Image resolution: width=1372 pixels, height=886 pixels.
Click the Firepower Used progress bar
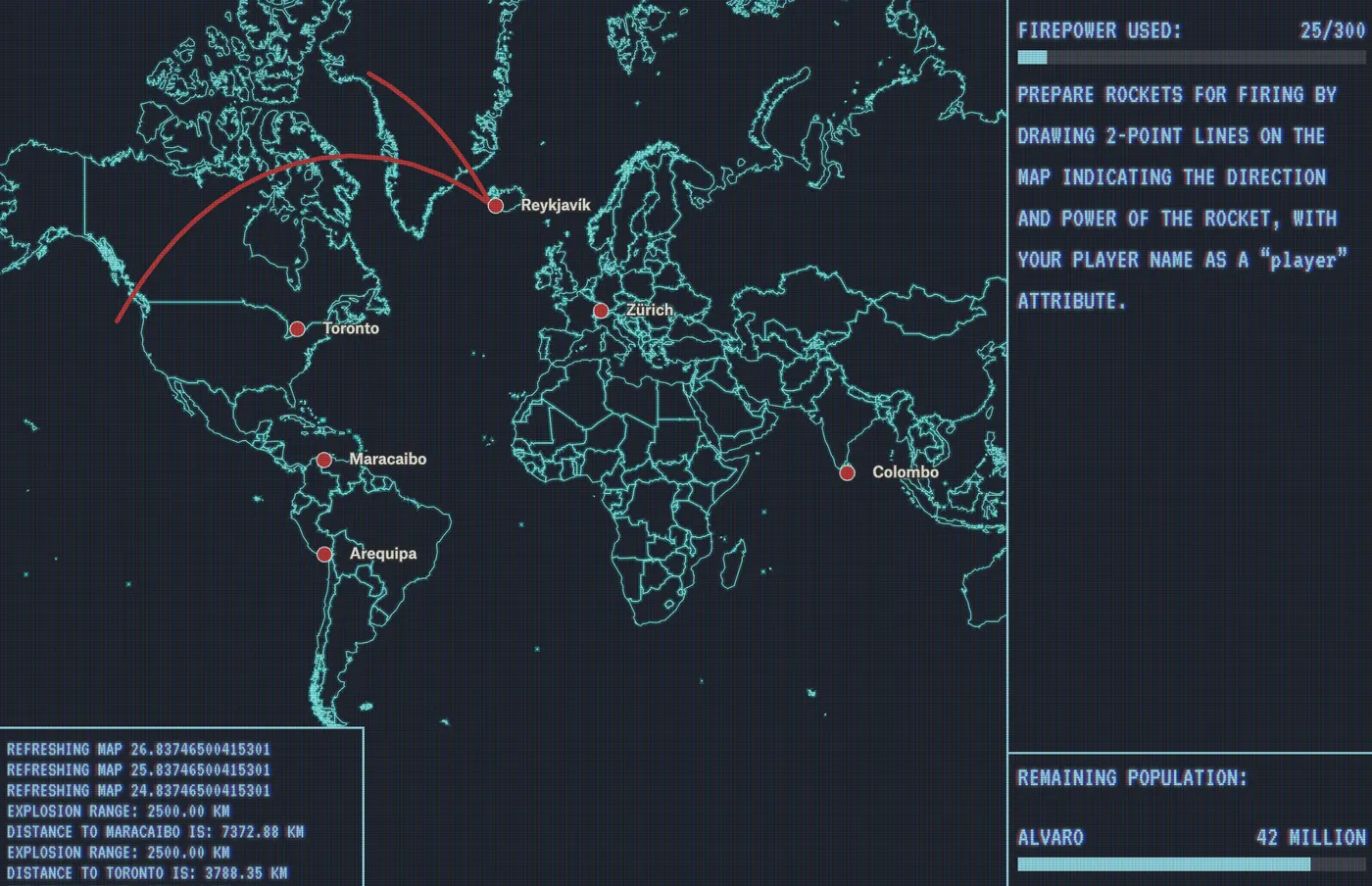pos(1191,57)
